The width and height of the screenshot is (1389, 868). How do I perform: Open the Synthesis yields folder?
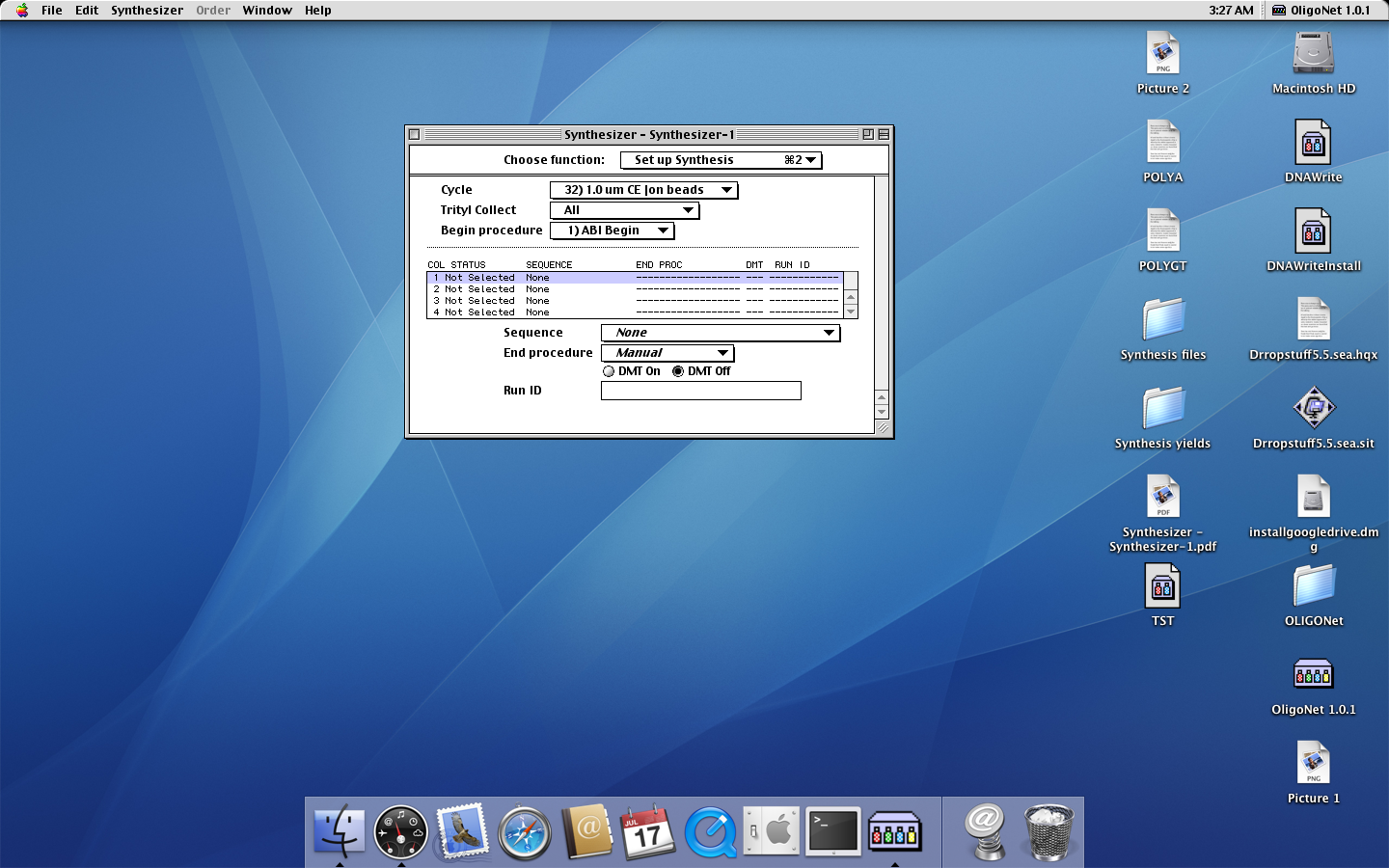pos(1162,409)
